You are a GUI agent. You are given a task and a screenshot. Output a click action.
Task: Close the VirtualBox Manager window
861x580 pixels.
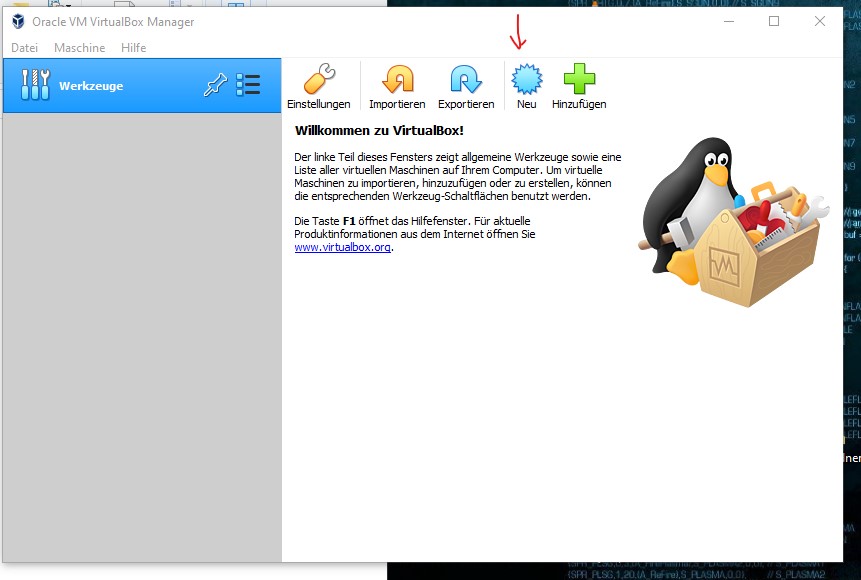(819, 21)
